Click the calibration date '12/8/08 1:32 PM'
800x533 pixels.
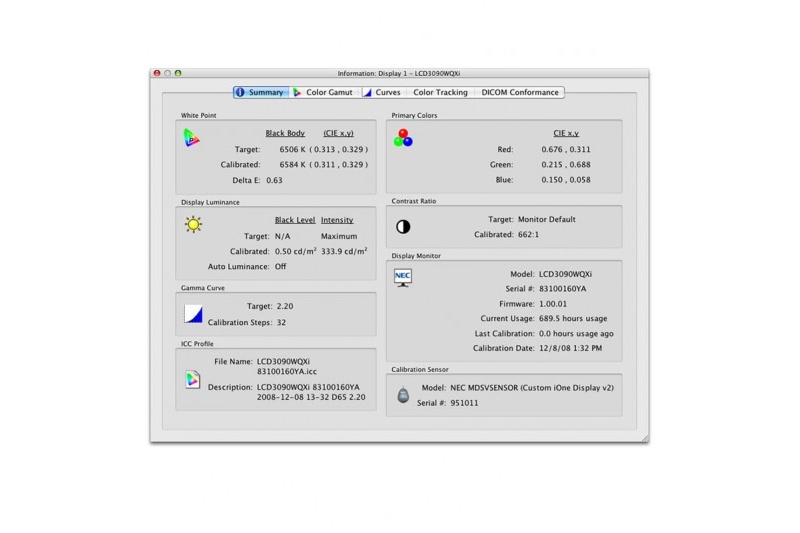(x=570, y=348)
